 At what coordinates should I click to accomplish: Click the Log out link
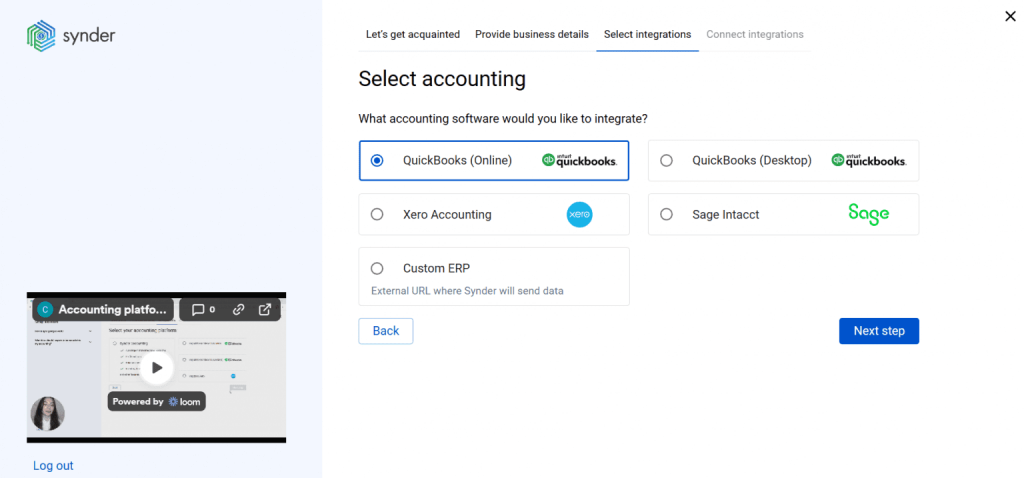[x=53, y=466]
